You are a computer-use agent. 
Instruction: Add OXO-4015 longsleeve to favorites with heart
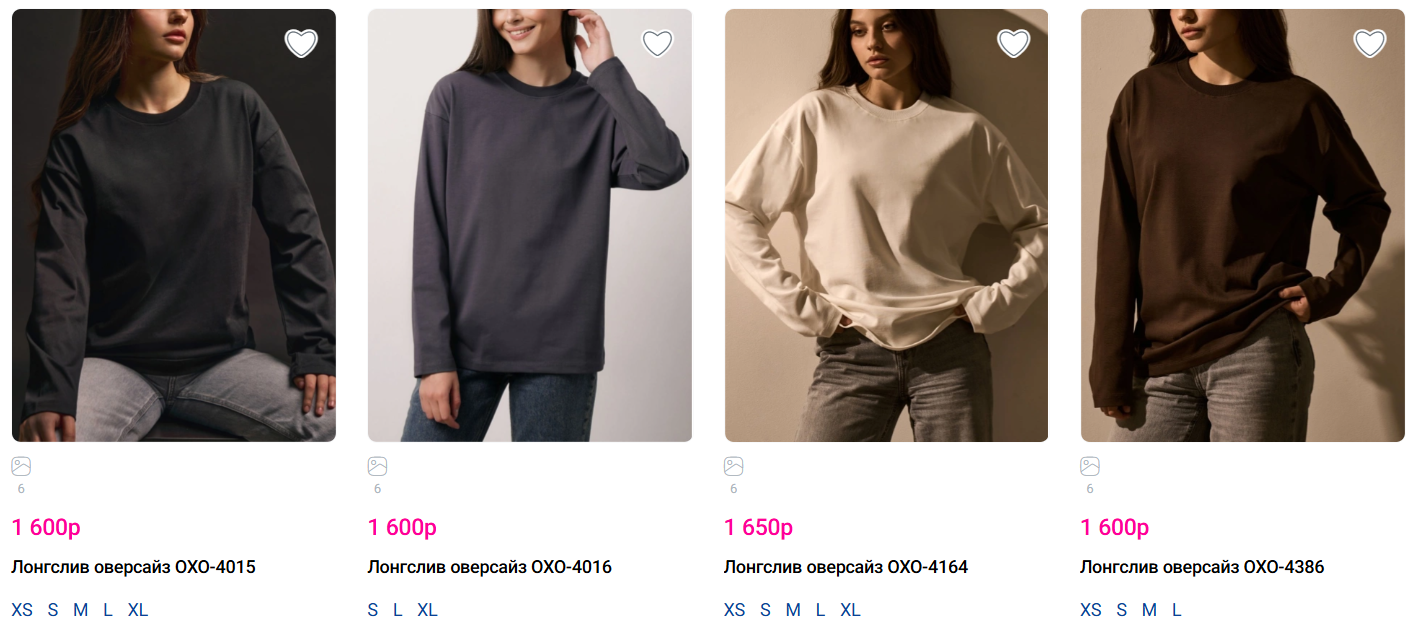click(x=301, y=43)
